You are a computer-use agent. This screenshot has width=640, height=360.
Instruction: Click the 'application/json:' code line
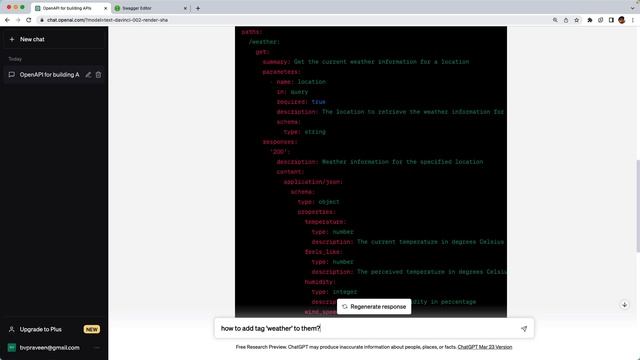tap(313, 182)
